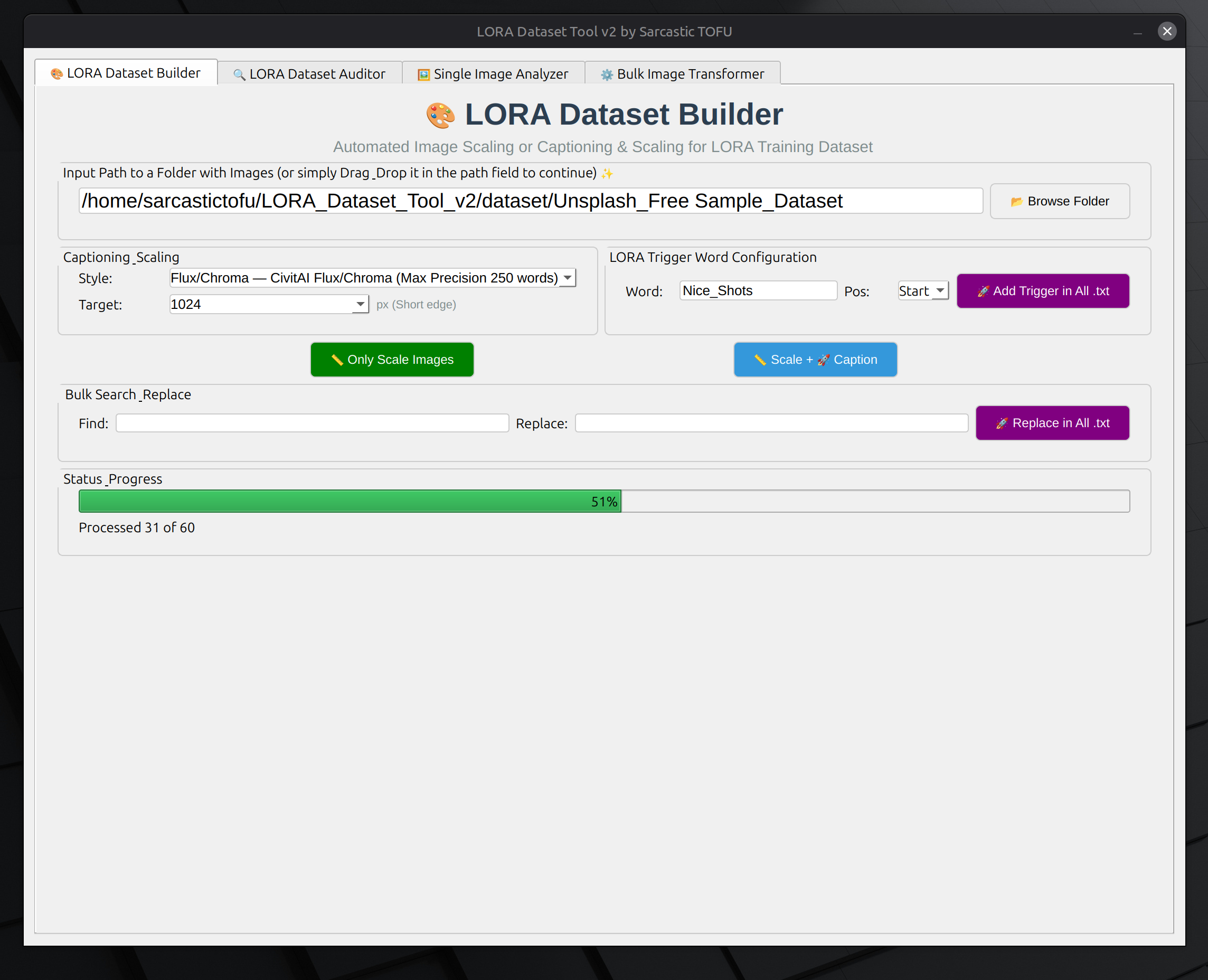Click the ruler icon in the Only Scale Images button
Image resolution: width=1208 pixels, height=980 pixels.
click(337, 360)
